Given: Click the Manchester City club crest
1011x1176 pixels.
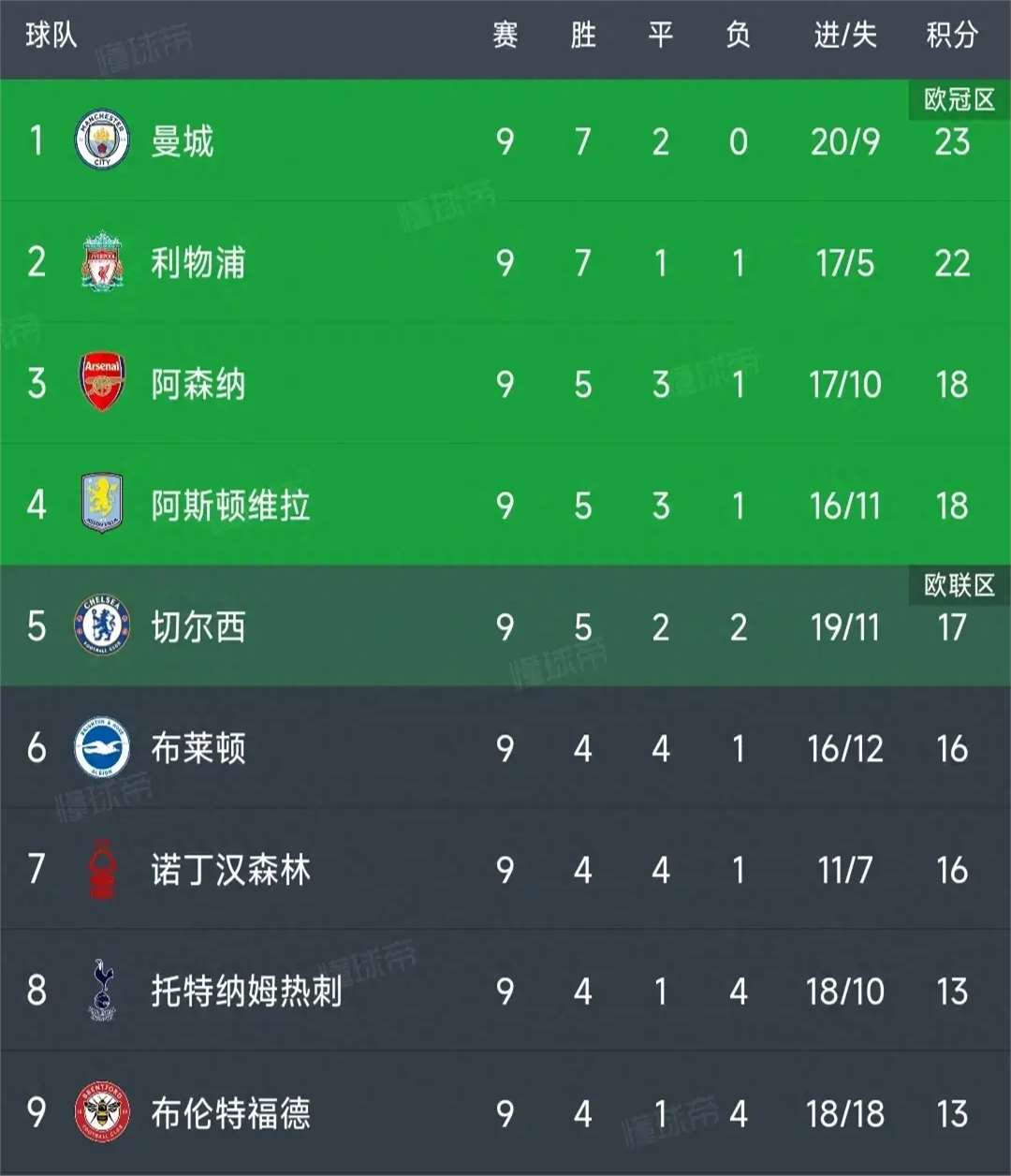Looking at the screenshot, I should tap(101, 141).
